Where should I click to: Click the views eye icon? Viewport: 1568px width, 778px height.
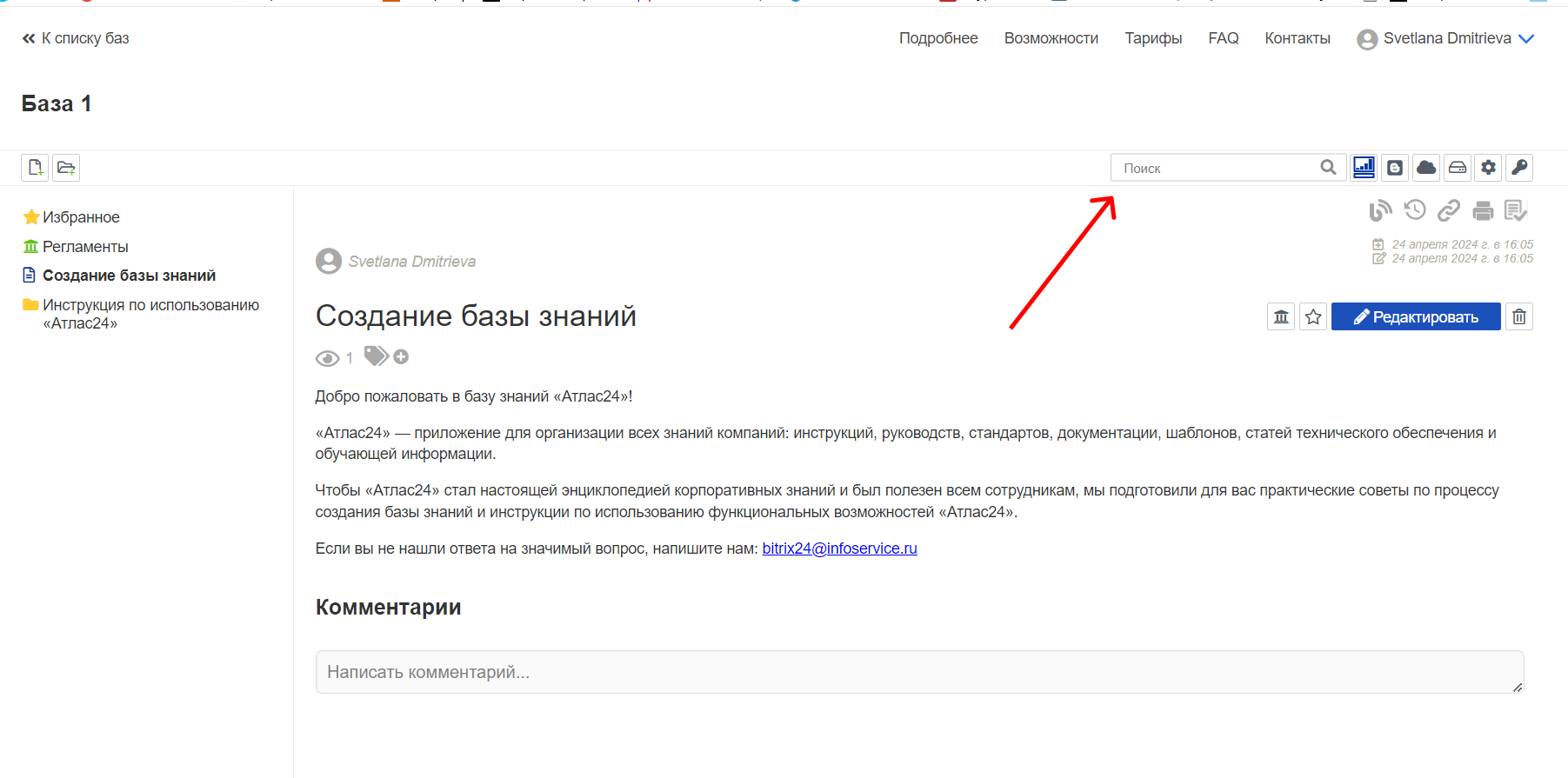[327, 358]
